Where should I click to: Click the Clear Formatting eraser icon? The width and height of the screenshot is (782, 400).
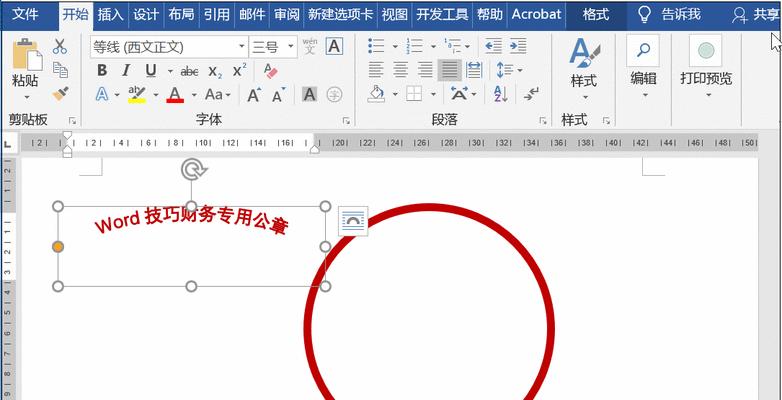click(x=270, y=71)
